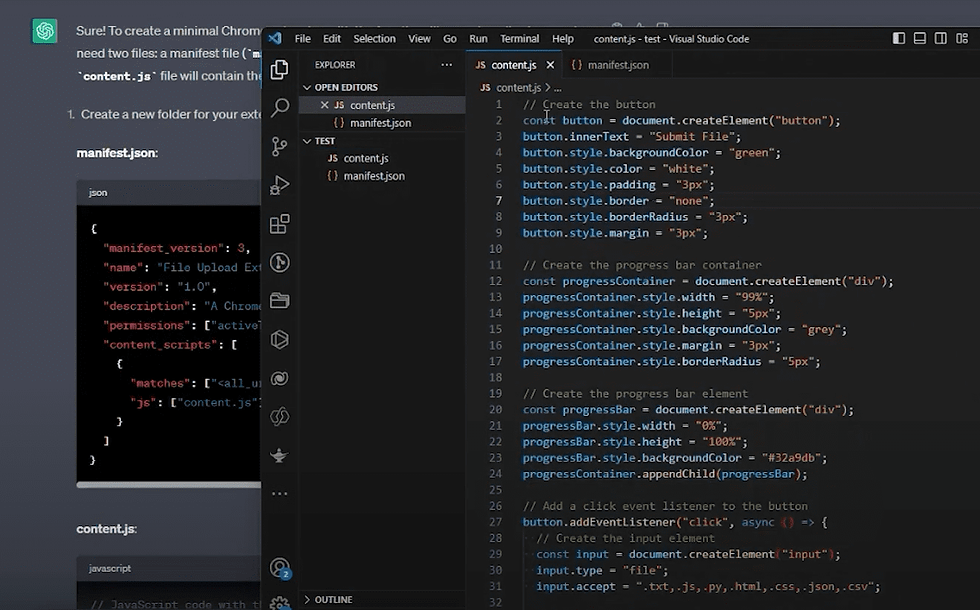980x610 pixels.
Task: Click the 'content.js:' heading in ChatGPT page
Action: (x=107, y=529)
